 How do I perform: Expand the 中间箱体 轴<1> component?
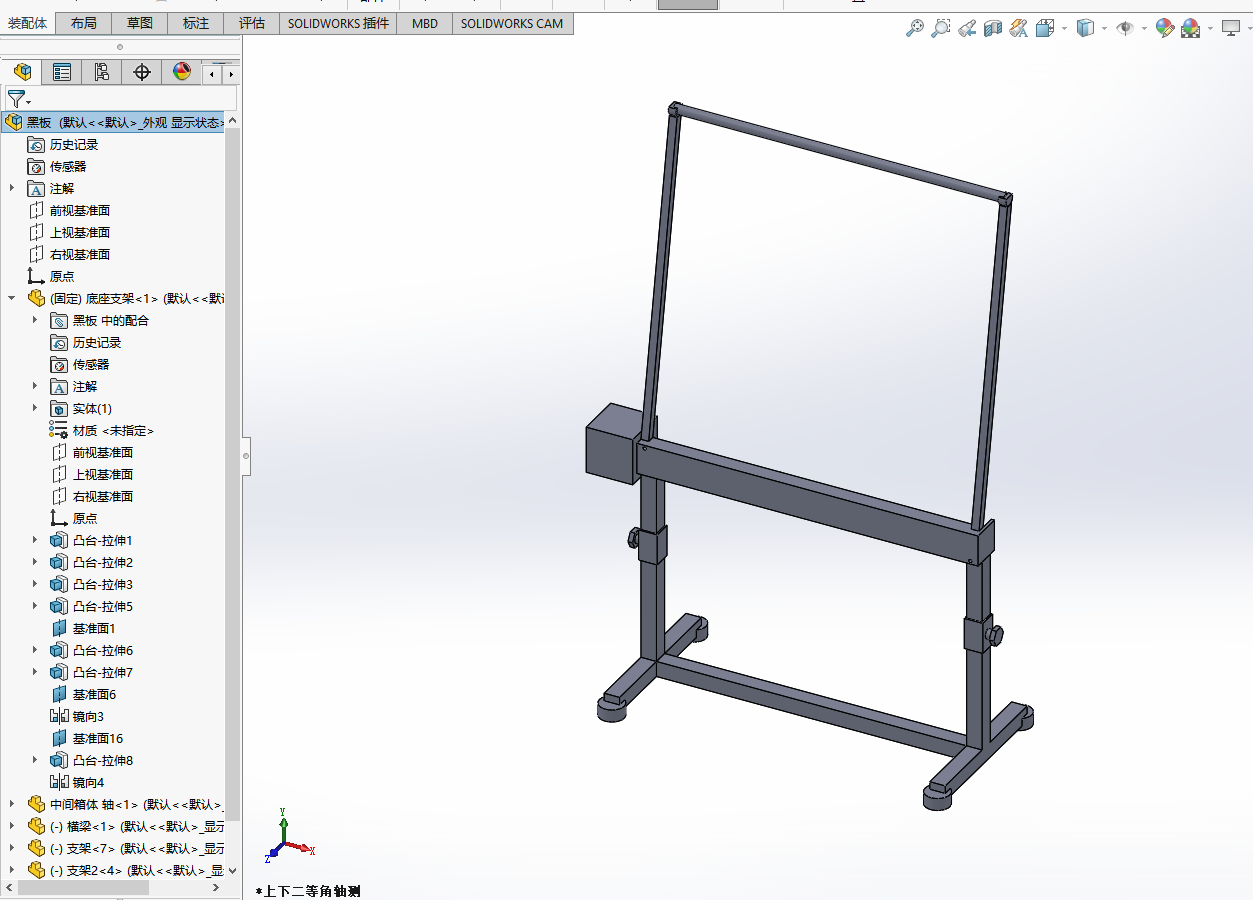point(12,805)
